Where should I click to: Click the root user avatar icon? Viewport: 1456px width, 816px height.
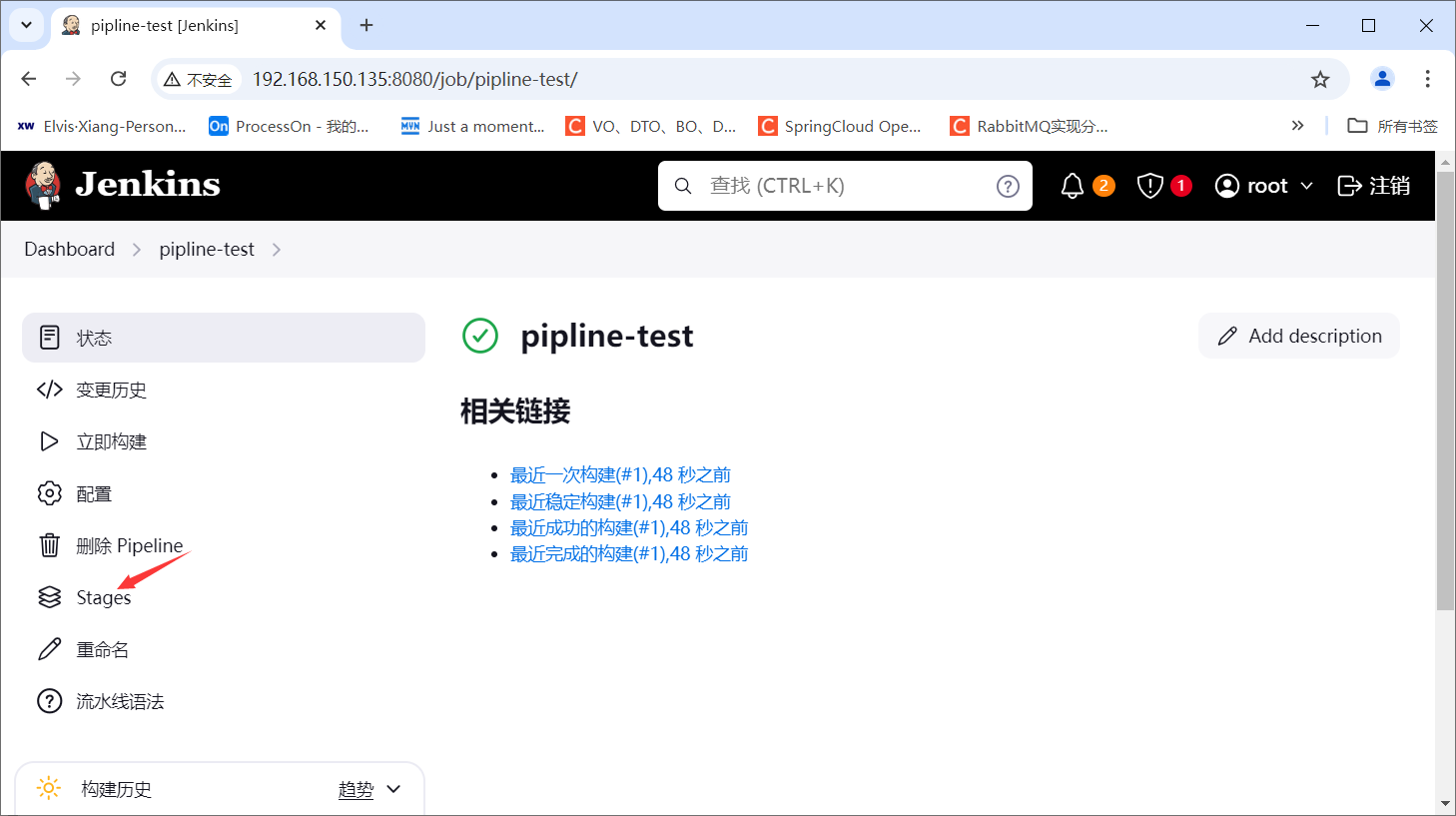[x=1226, y=186]
